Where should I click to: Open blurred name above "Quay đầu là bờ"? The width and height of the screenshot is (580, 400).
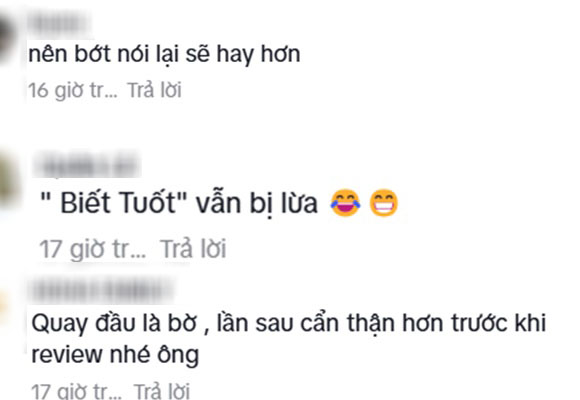pyautogui.click(x=103, y=291)
